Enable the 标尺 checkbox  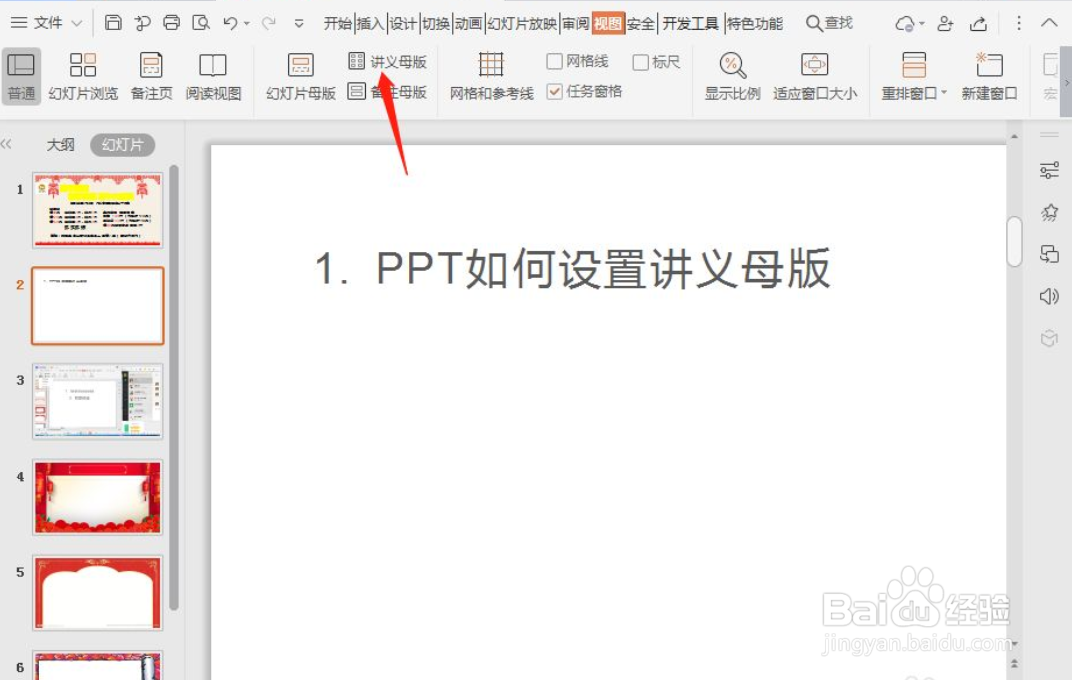[x=641, y=62]
